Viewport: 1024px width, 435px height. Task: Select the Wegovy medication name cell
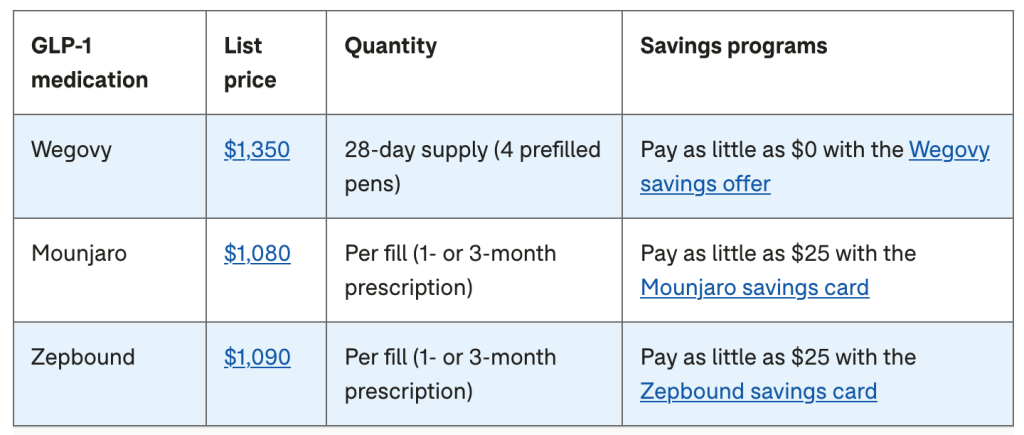point(71,150)
